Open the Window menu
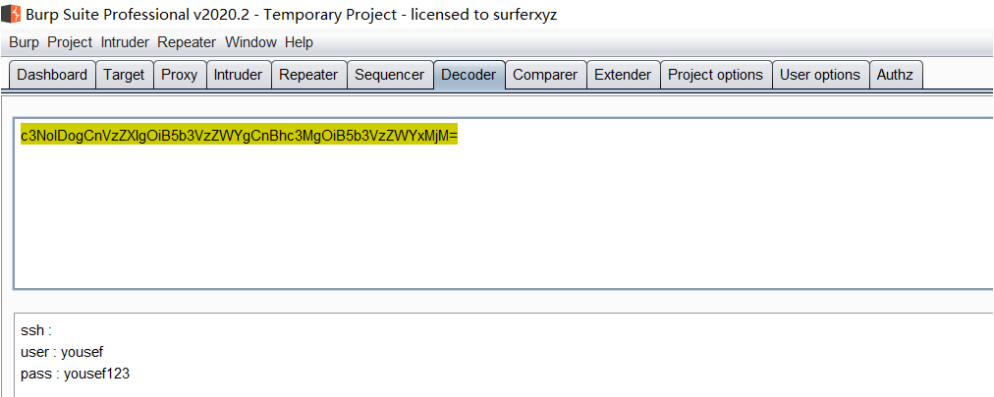This screenshot has height=397, width=994. click(x=251, y=42)
